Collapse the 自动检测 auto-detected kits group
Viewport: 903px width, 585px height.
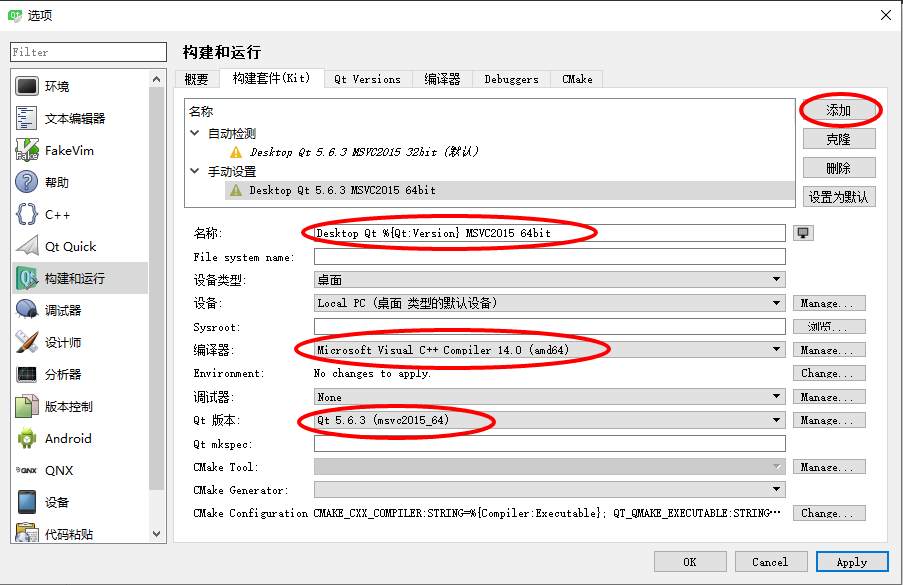click(x=195, y=133)
